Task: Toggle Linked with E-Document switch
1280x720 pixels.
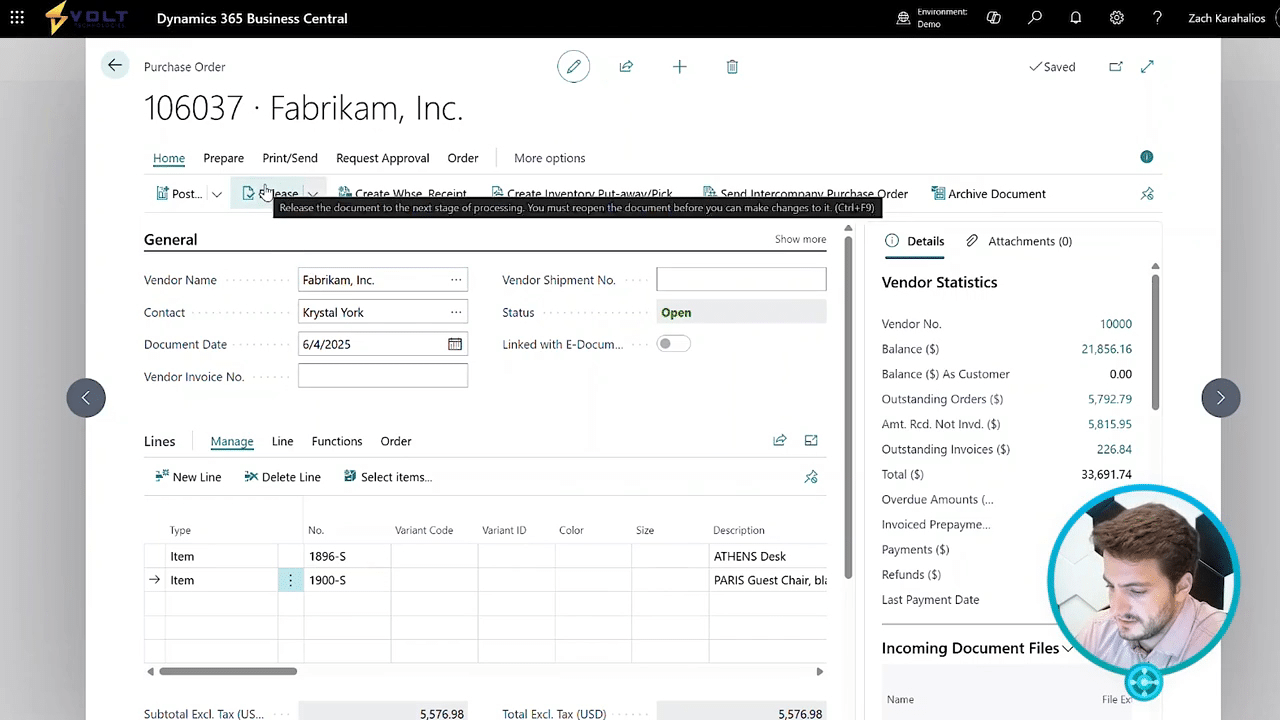Action: coord(673,344)
